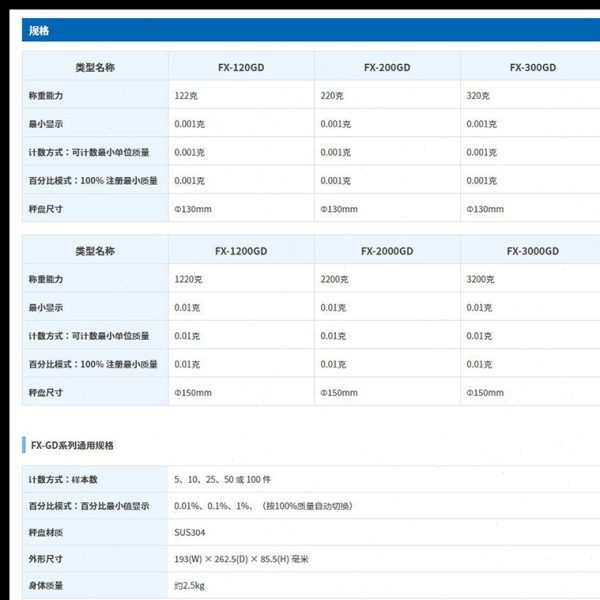Click the FX-GD系列通用规格 section heading
This screenshot has width=600, height=600.
[72, 445]
